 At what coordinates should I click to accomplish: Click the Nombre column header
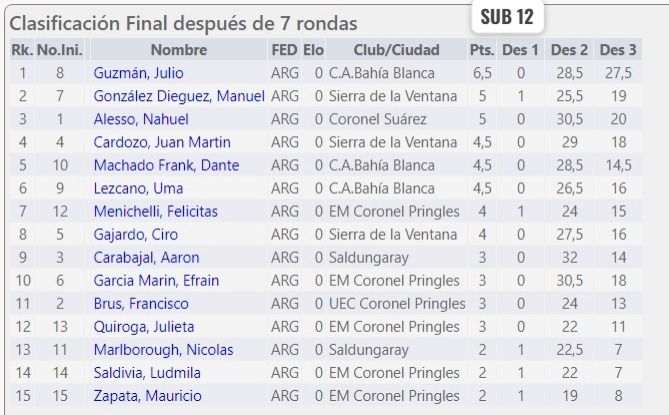click(179, 50)
